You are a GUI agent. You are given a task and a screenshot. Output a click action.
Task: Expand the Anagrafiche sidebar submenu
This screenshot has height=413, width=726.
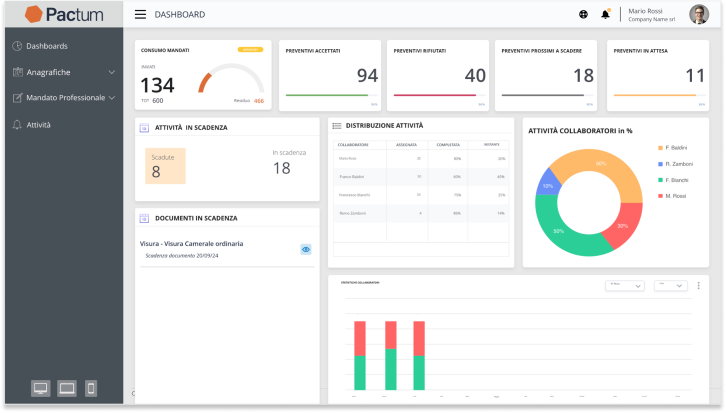(111, 72)
